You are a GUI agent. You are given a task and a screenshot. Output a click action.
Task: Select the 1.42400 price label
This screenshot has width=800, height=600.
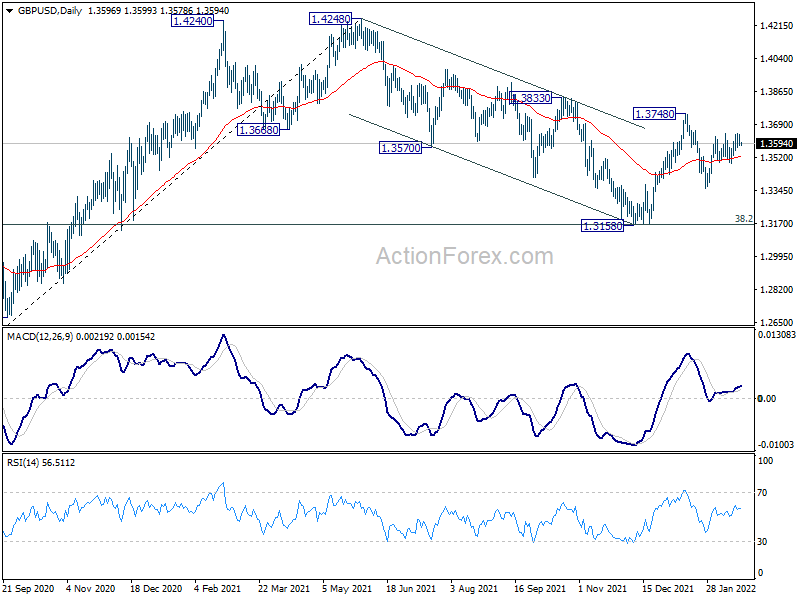pyautogui.click(x=192, y=21)
